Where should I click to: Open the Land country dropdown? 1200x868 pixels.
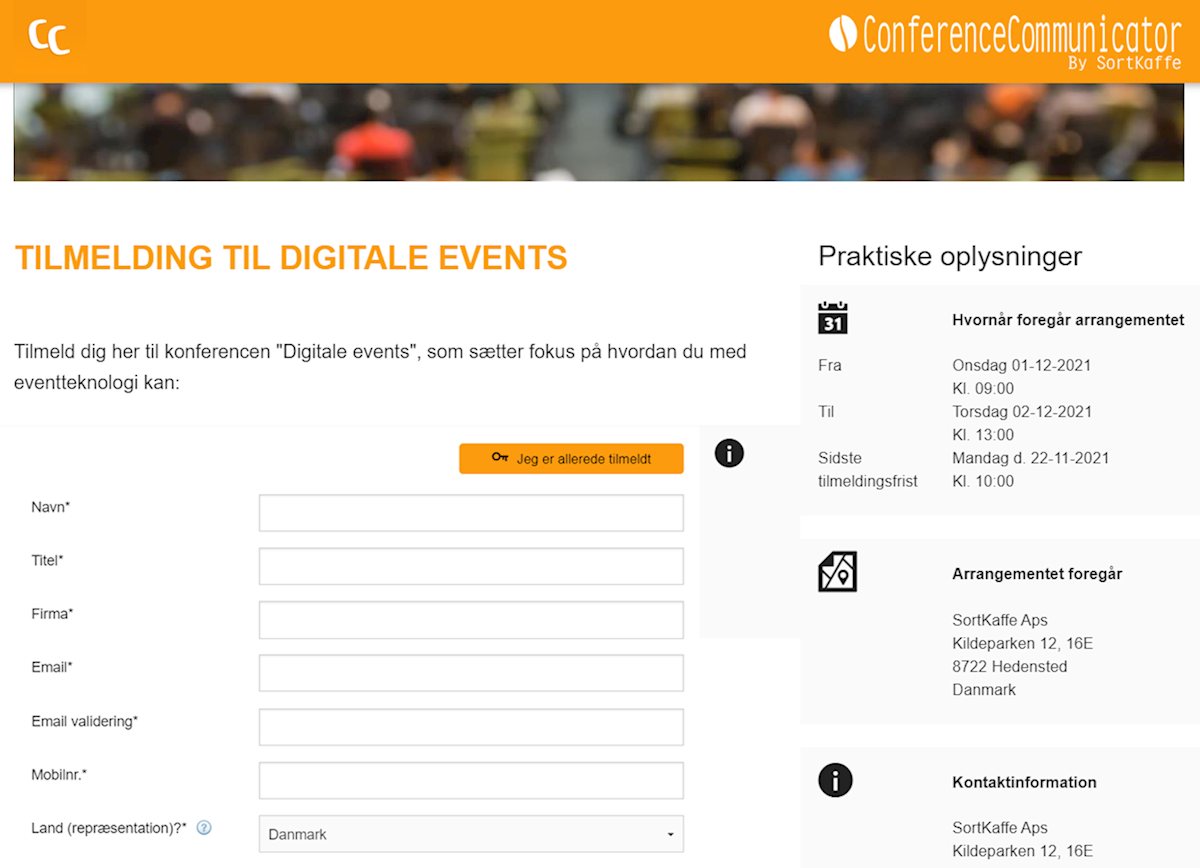pyautogui.click(x=471, y=834)
